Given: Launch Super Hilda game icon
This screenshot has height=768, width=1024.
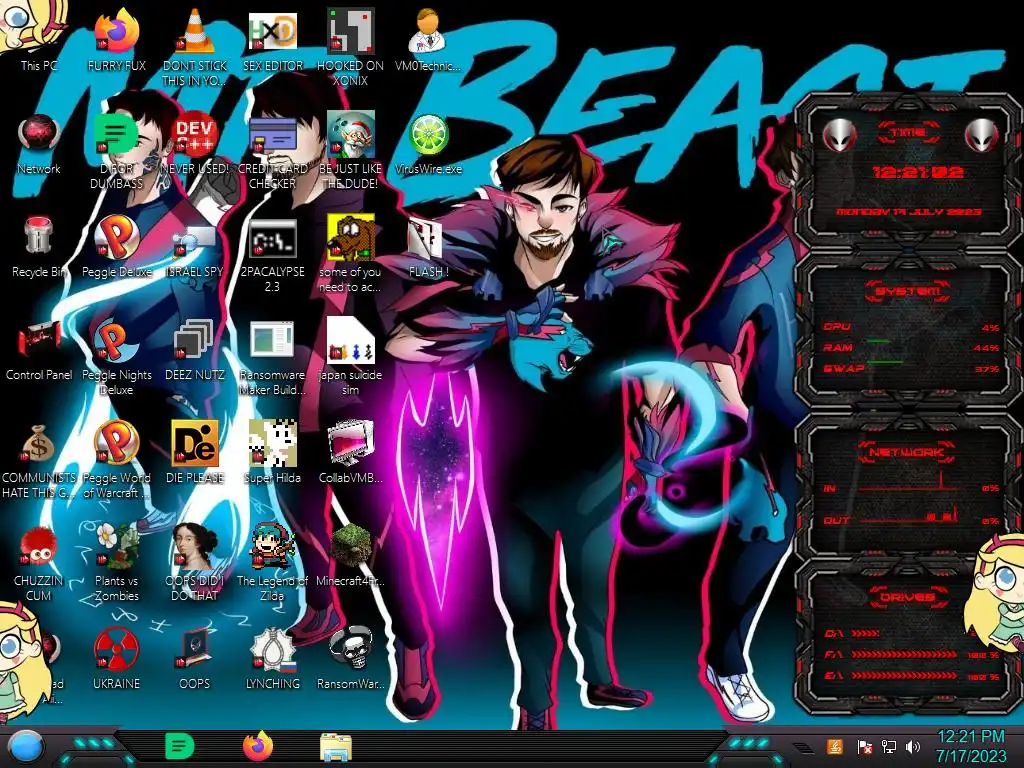Looking at the screenshot, I should (272, 453).
